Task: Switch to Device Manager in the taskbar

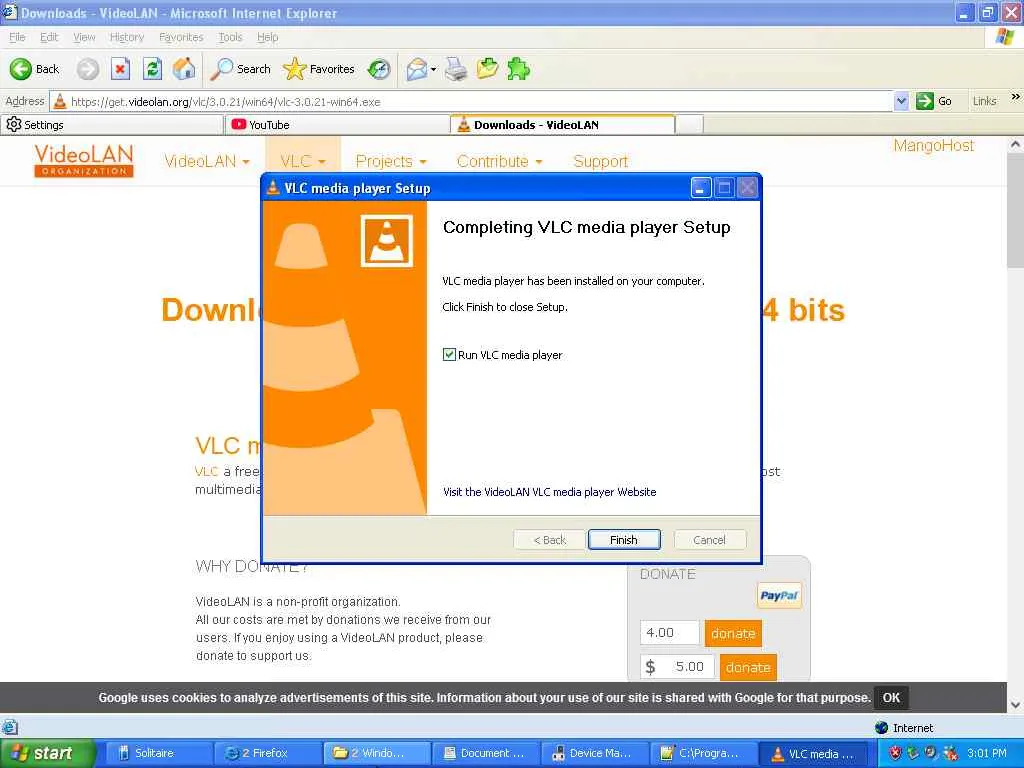Action: pyautogui.click(x=594, y=753)
